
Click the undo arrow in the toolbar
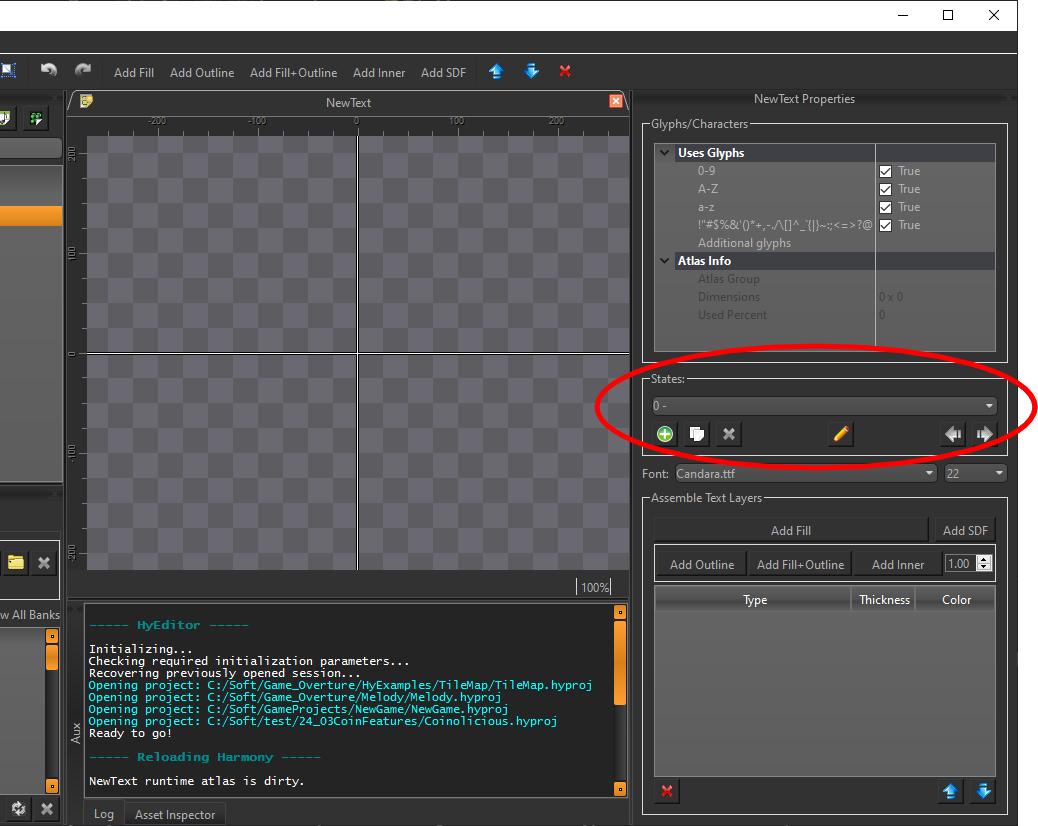pos(48,71)
